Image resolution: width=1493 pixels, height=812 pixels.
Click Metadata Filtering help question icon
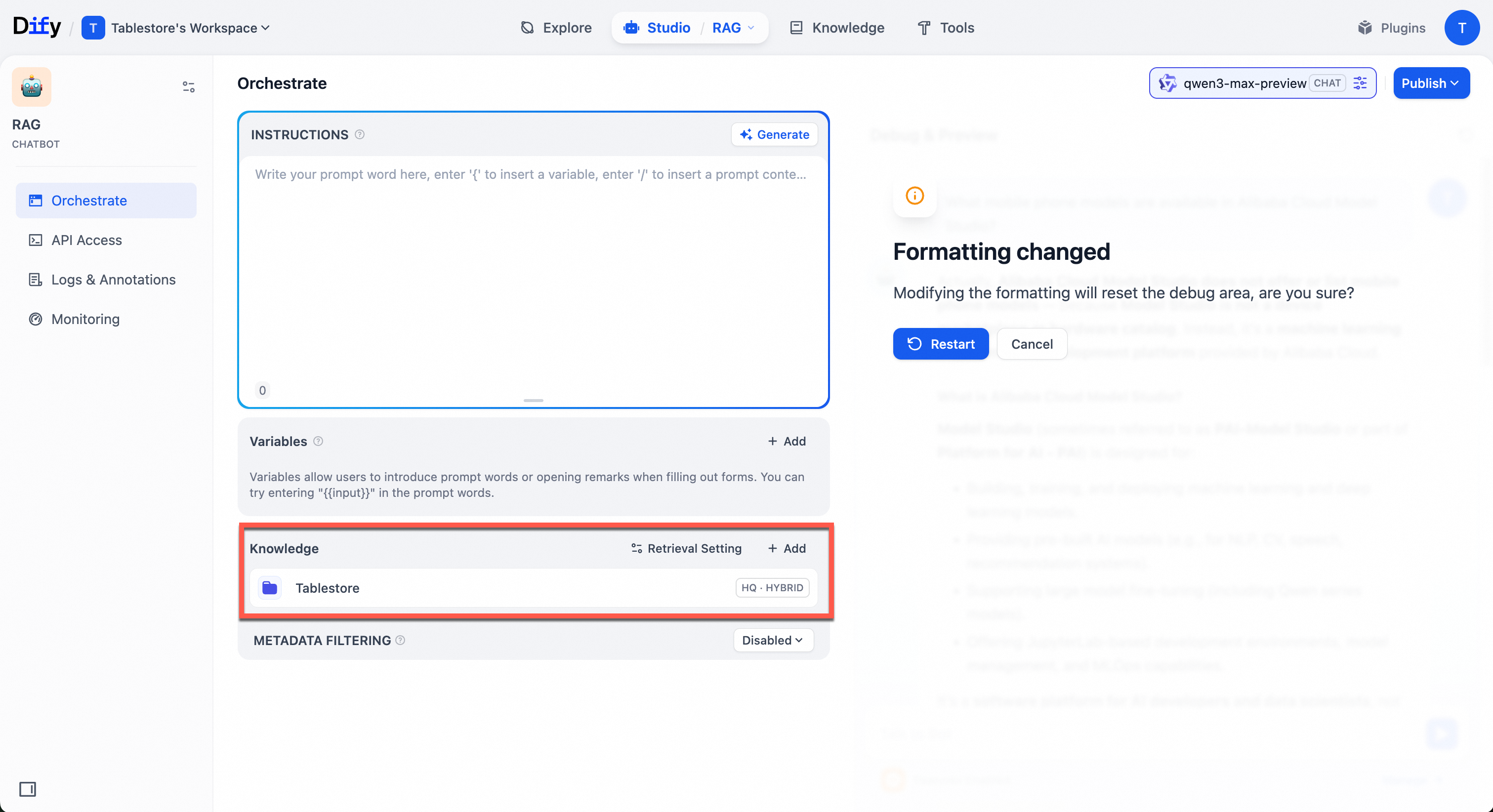400,641
